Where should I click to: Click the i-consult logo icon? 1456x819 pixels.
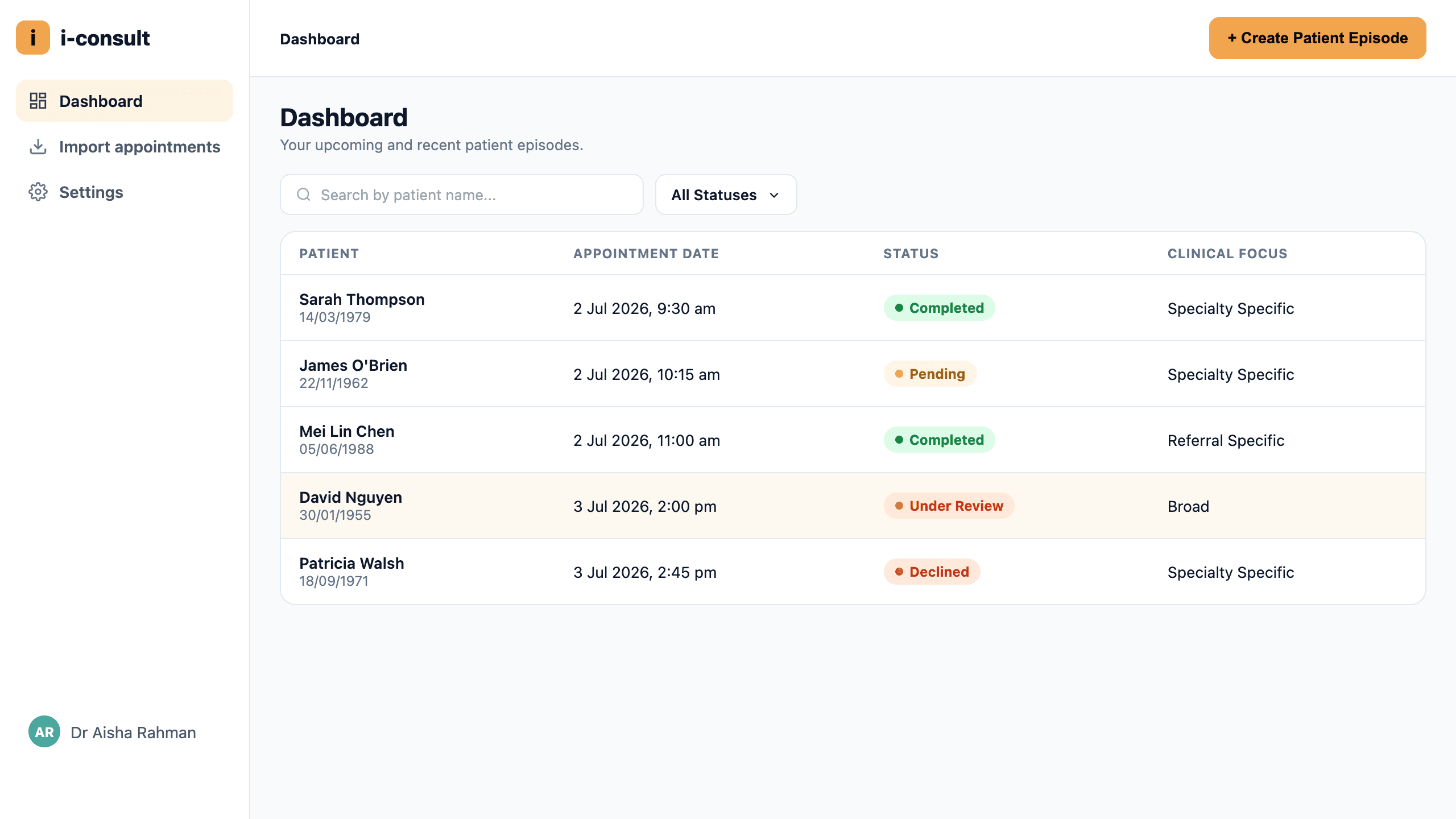[33, 38]
